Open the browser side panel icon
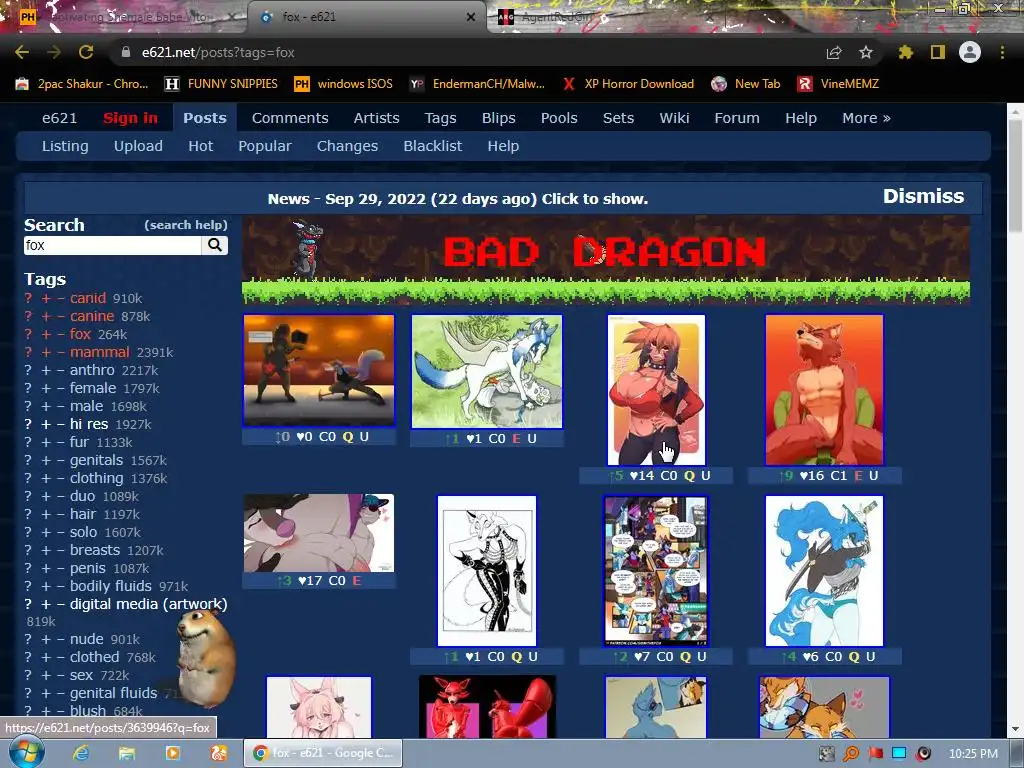Viewport: 1024px width, 768px height. pyautogui.click(x=938, y=52)
